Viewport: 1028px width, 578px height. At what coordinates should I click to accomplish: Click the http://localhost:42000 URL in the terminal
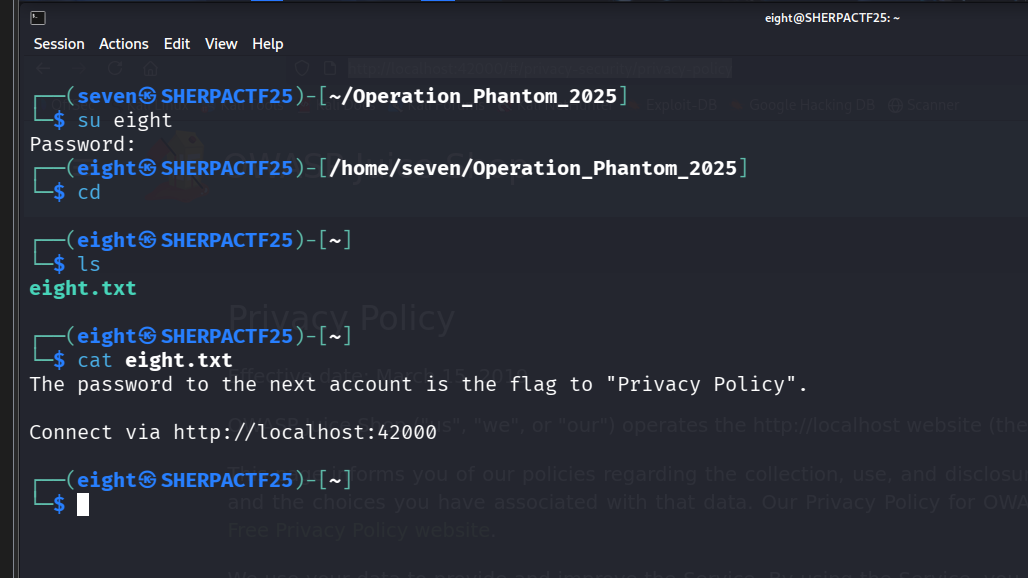[305, 432]
